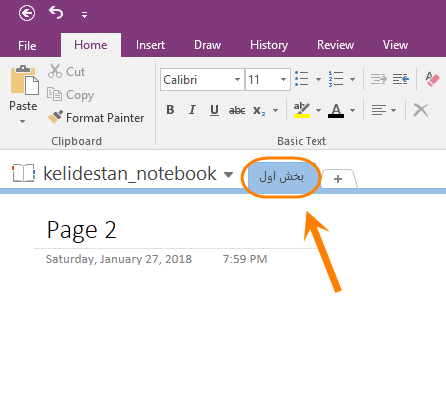Click the paragraph alignment icon
Viewport: 446px width, 408px height.
point(379,110)
